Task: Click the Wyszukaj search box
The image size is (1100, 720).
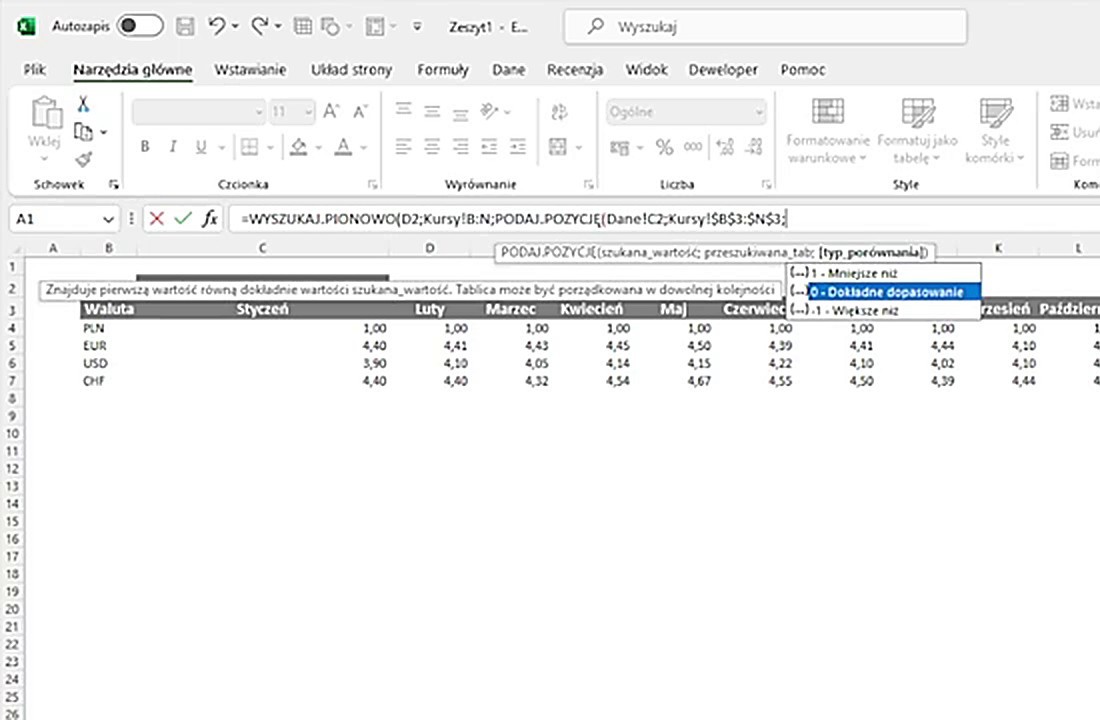Action: point(765,27)
